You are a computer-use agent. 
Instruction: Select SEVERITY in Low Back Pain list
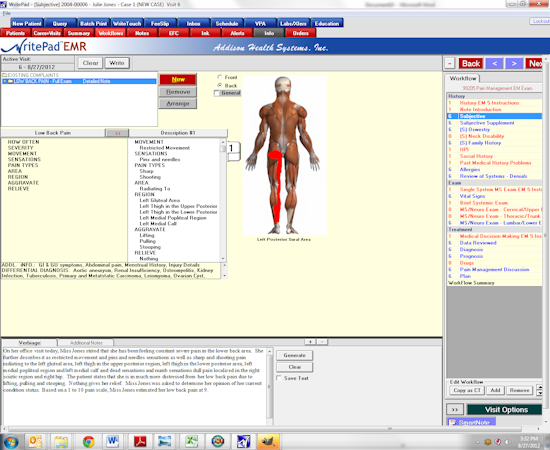click(20, 148)
